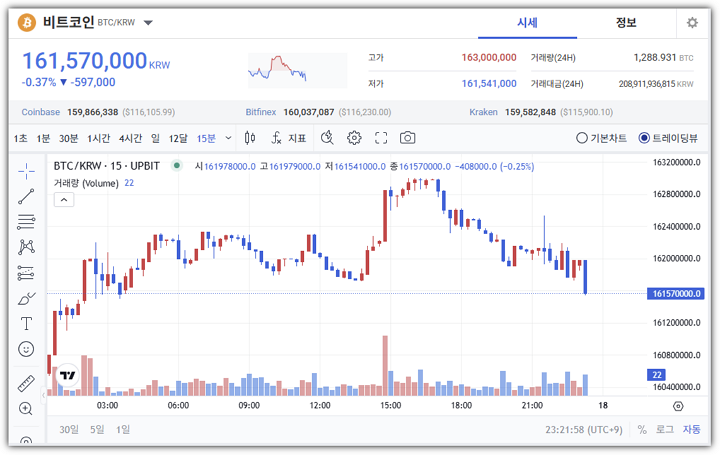Image resolution: width=720 pixels, height=455 pixels.
Task: Take a chart snapshot with camera icon
Action: click(407, 138)
